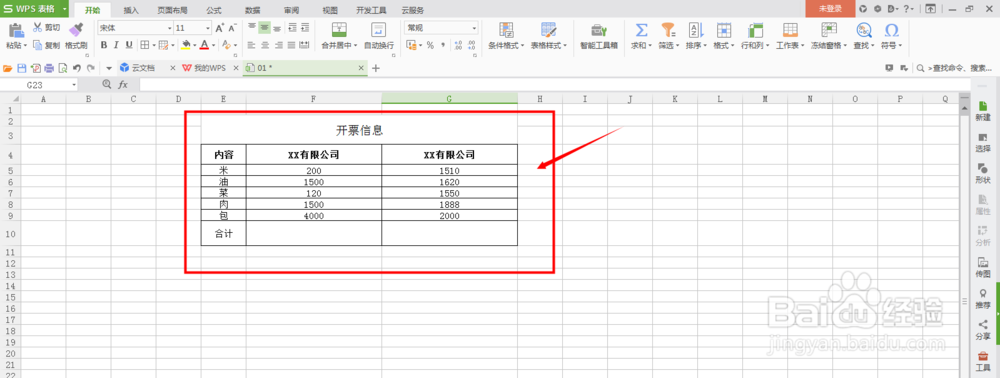Open the font name dropdown 宋体
1000x378 pixels.
click(170, 28)
